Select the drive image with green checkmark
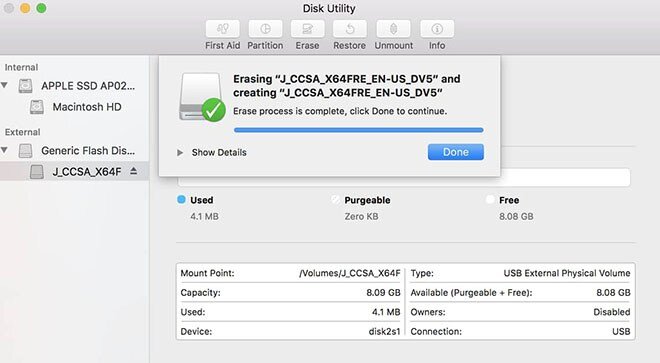 tap(202, 97)
